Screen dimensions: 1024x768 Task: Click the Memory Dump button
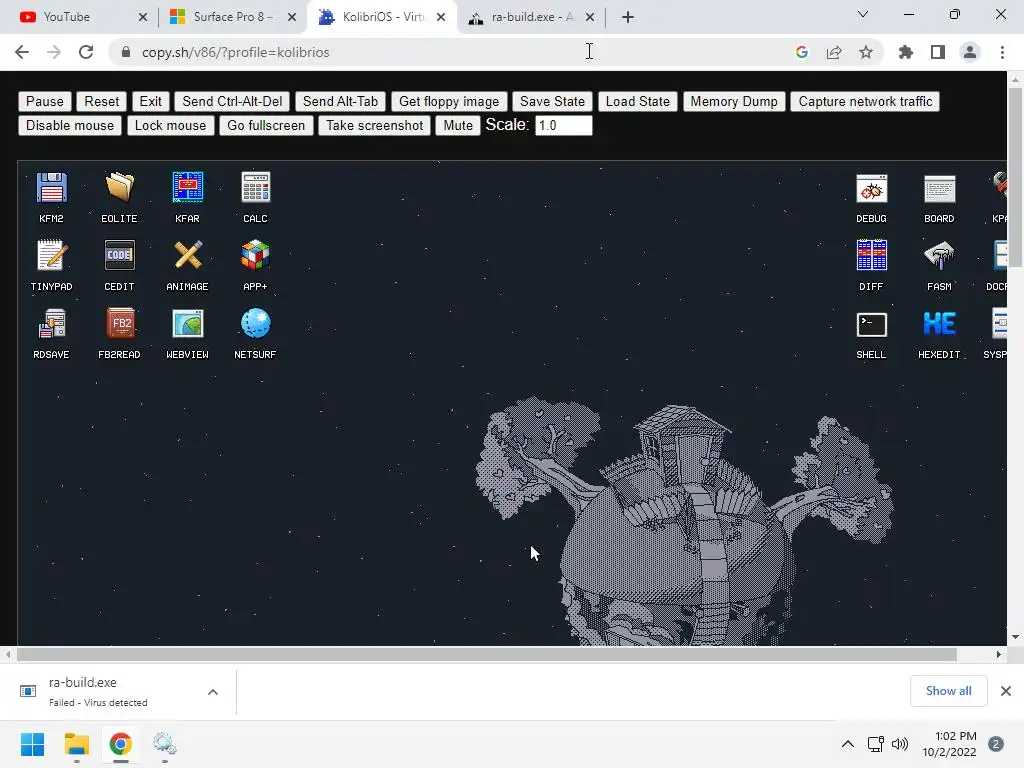click(734, 101)
